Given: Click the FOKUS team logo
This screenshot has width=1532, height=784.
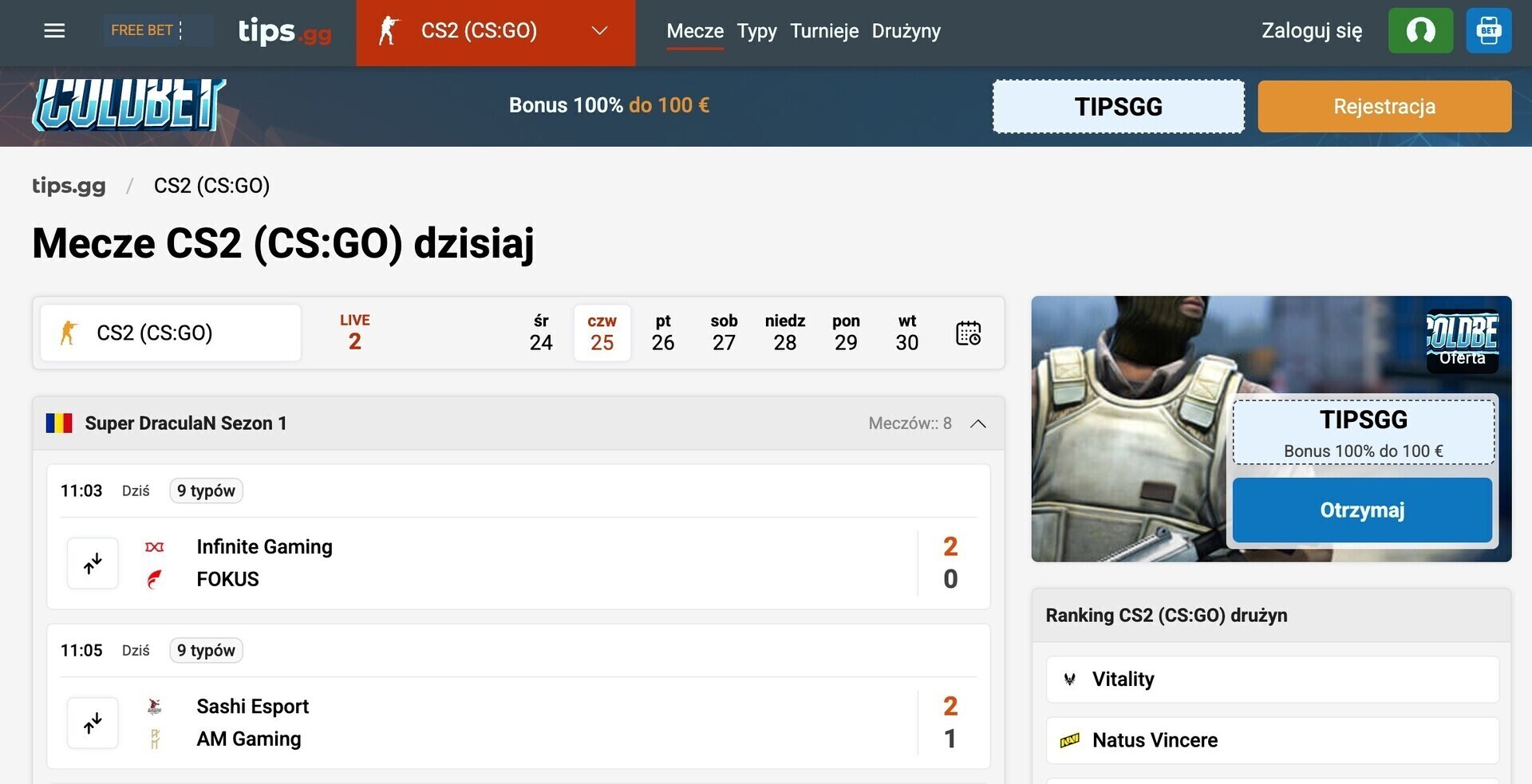Looking at the screenshot, I should coord(155,580).
